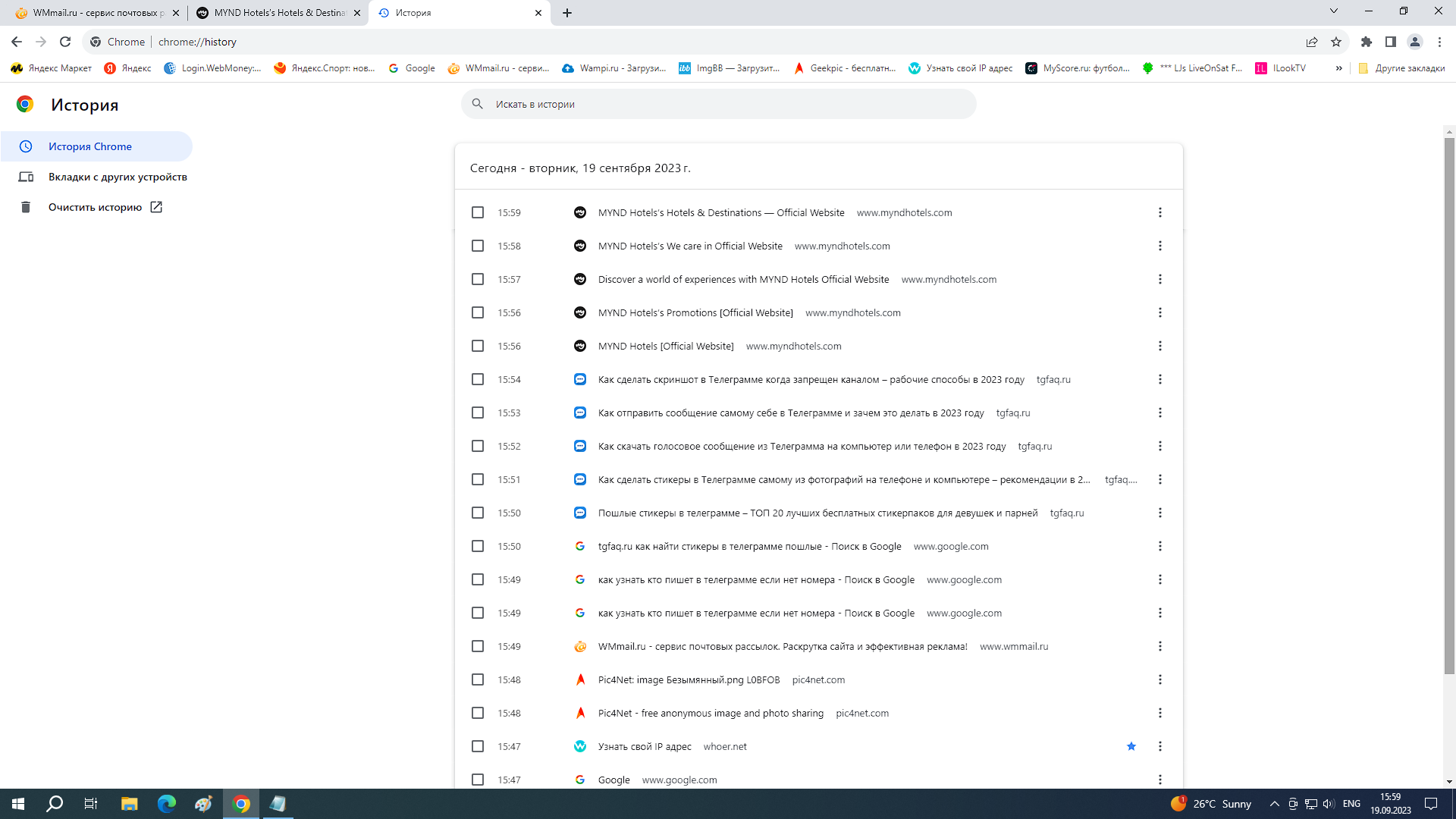Open more actions for Pic4Net image Безымянный entry
Viewport: 1456px width, 819px height.
(x=1159, y=679)
